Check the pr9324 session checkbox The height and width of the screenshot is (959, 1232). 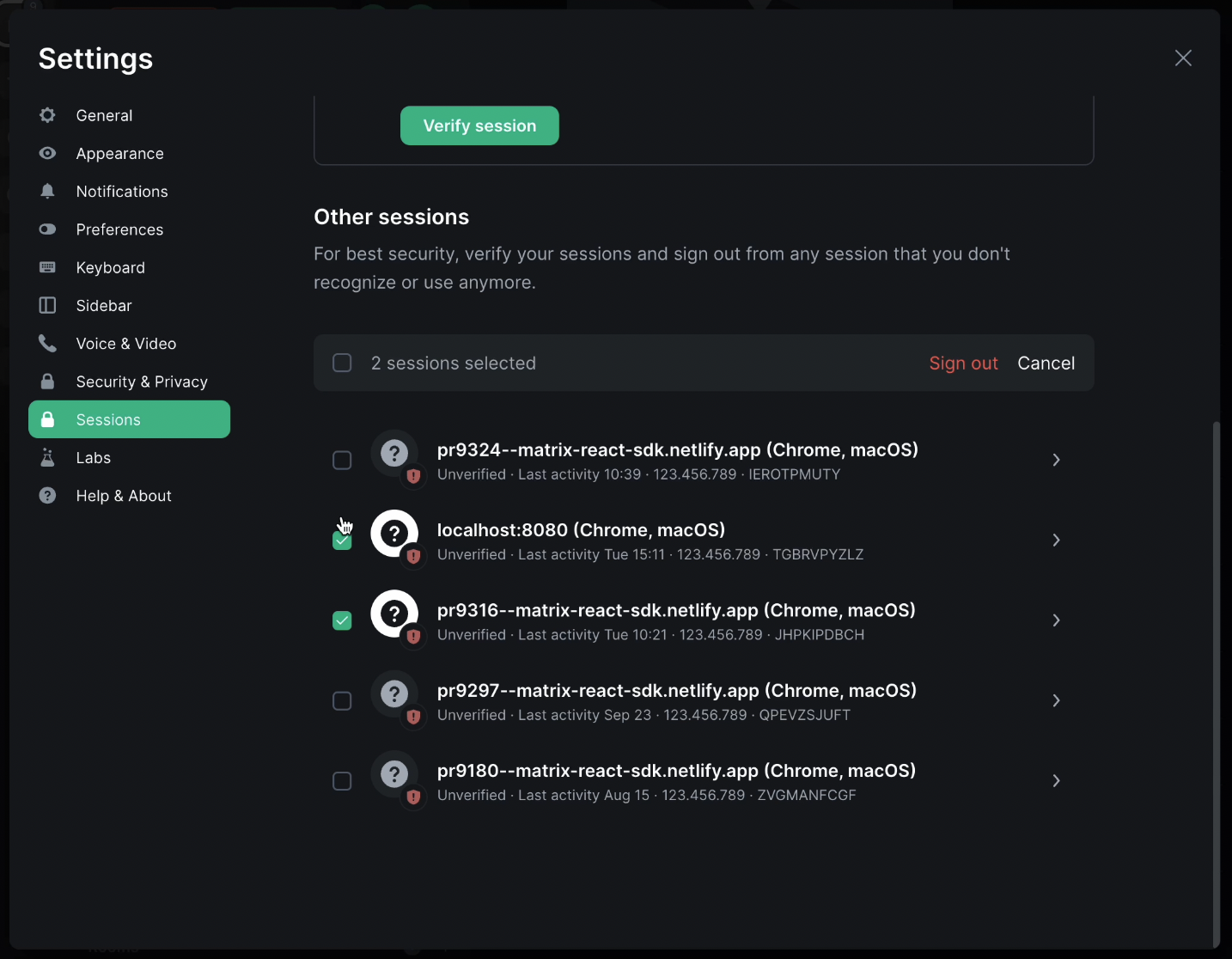click(x=342, y=461)
